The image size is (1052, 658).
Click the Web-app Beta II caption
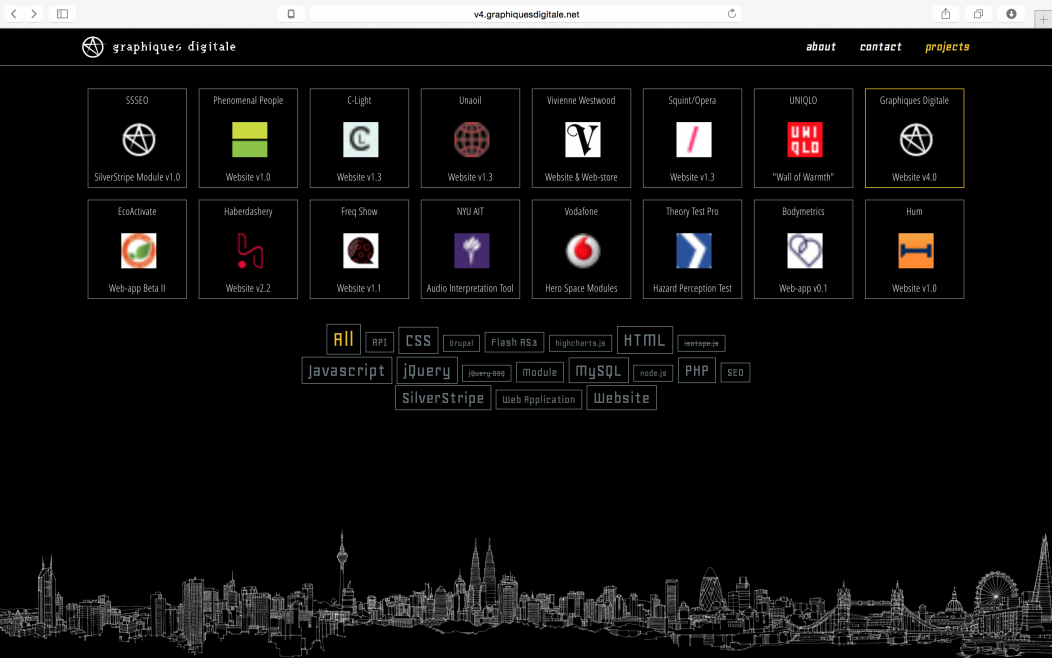coord(137,288)
